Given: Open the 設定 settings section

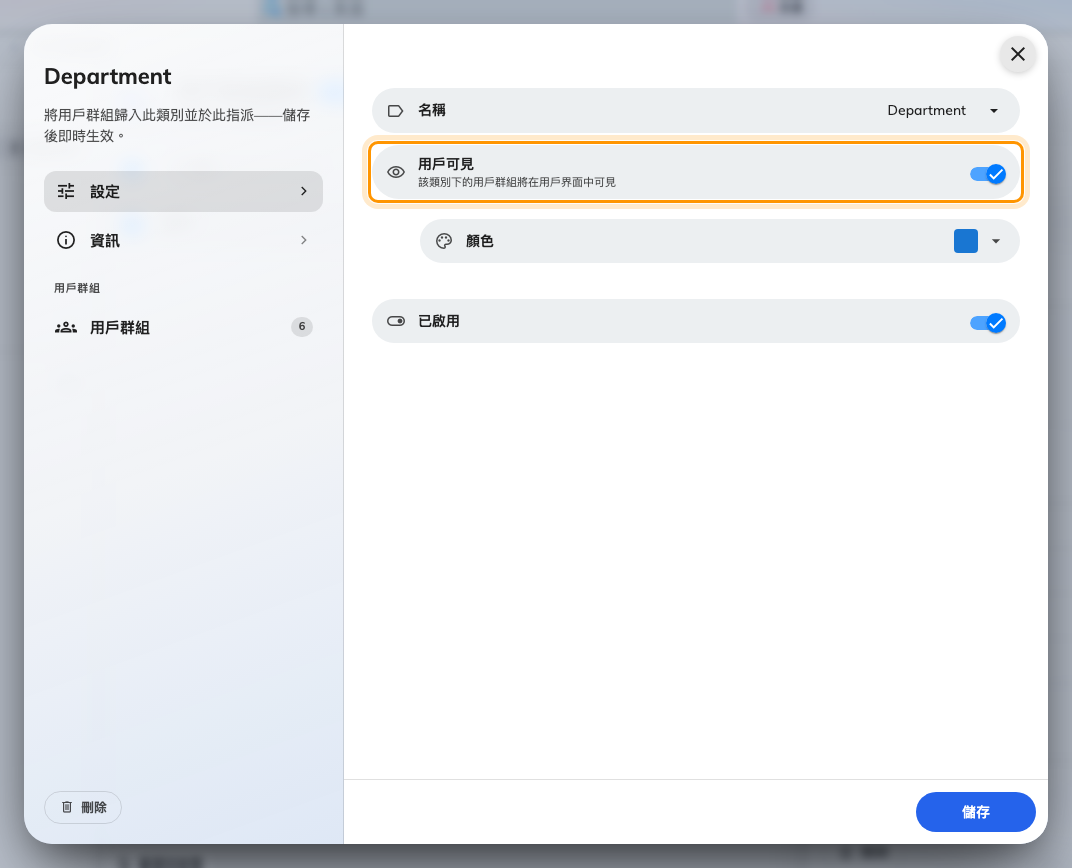Looking at the screenshot, I should (183, 191).
